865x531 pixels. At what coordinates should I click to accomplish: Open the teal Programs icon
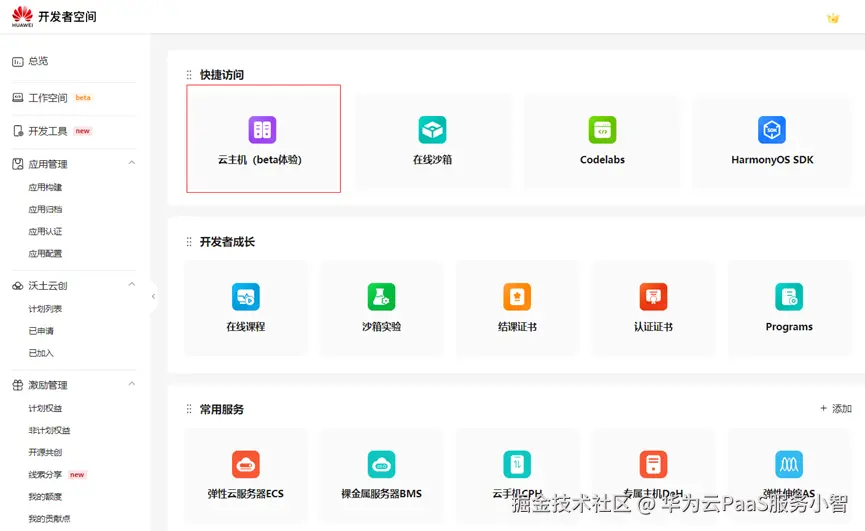(789, 297)
